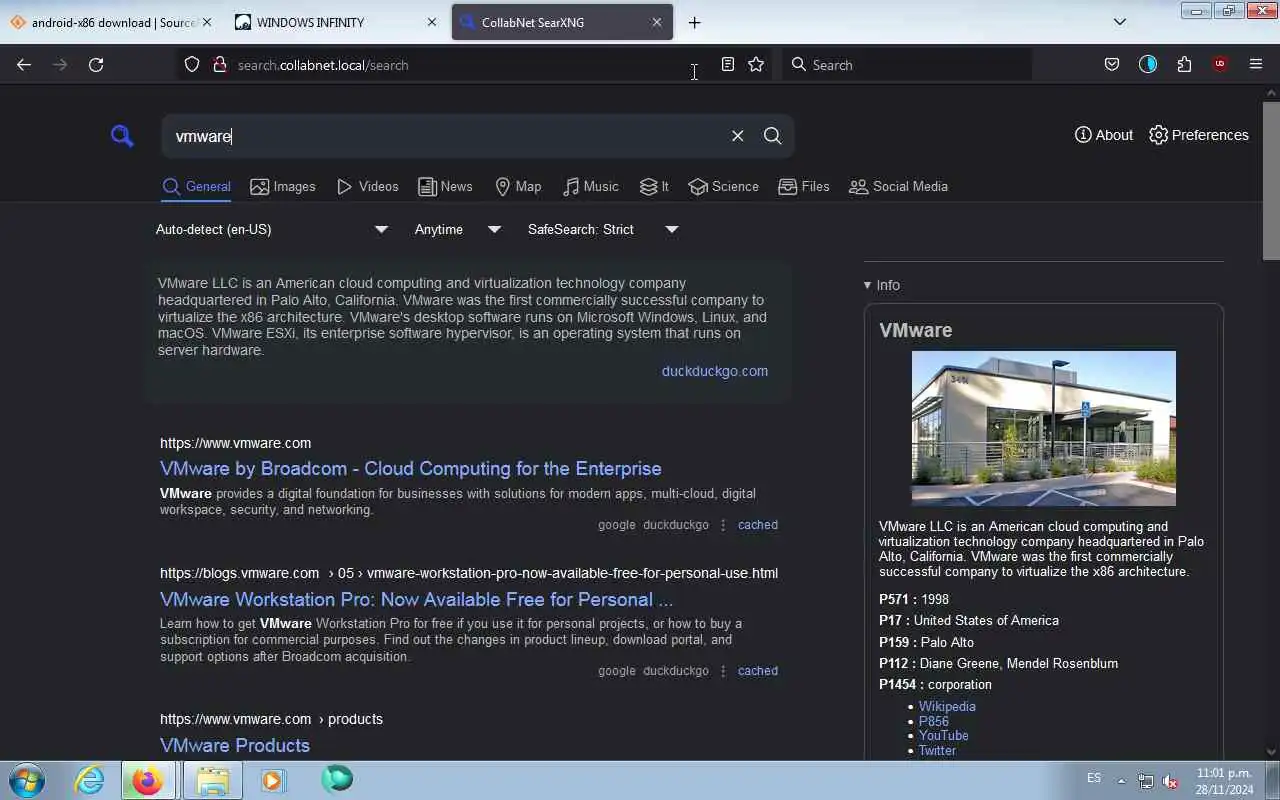Open Firefox application menu
1280x800 pixels.
(x=1256, y=64)
